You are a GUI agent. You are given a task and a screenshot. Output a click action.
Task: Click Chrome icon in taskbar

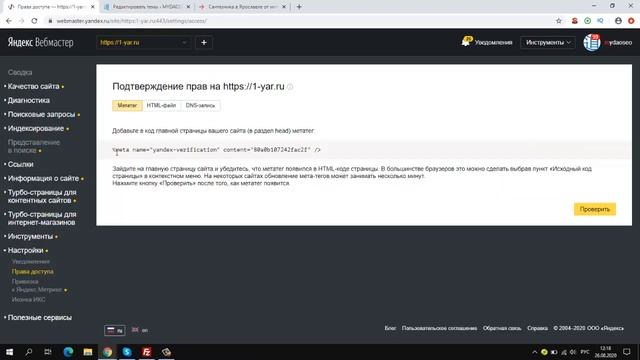107,352
